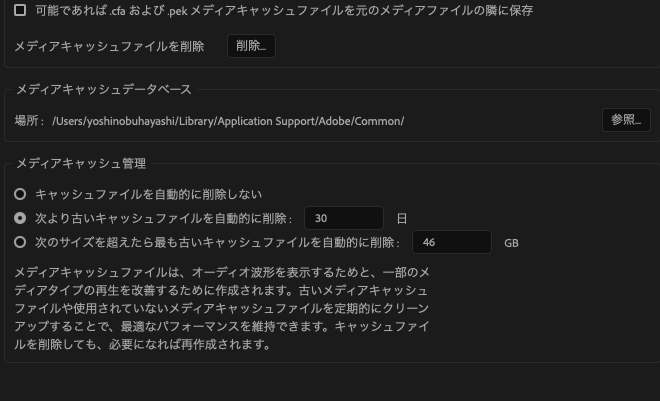The image size is (660, 401).
Task: Click the '場所：' label
Action: tap(29, 121)
